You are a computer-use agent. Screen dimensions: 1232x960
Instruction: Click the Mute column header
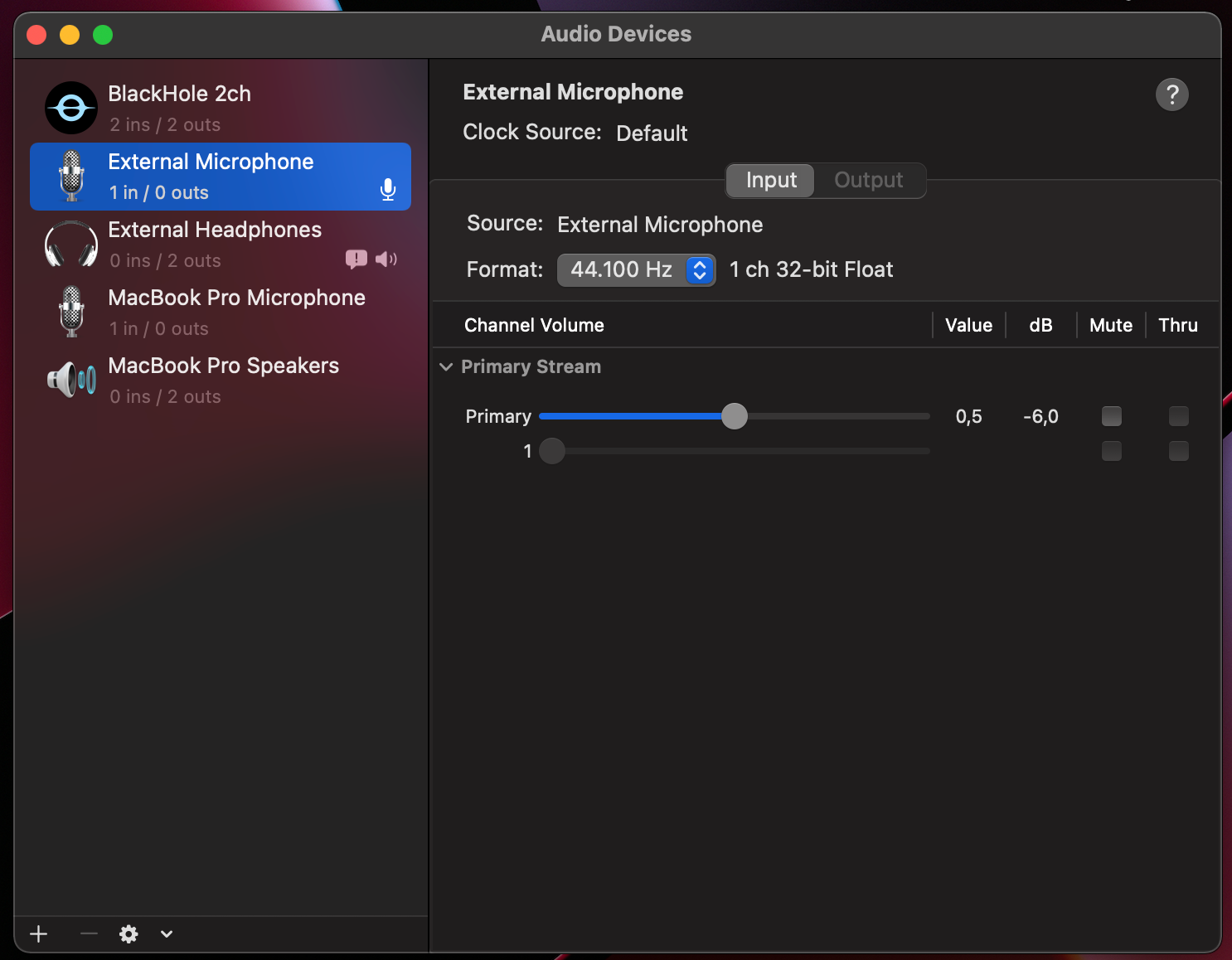point(1111,325)
